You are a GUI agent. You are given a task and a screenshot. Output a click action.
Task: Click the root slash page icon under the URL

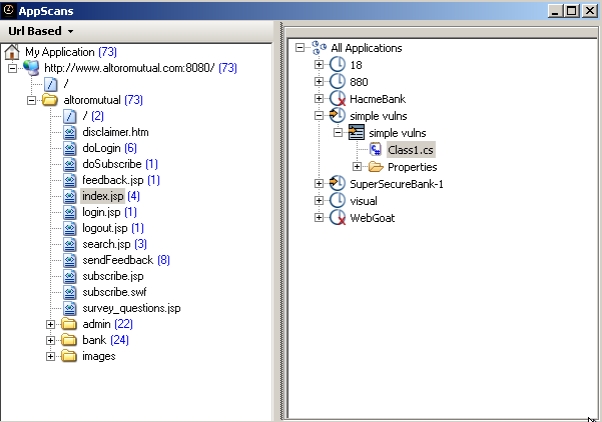(50, 84)
